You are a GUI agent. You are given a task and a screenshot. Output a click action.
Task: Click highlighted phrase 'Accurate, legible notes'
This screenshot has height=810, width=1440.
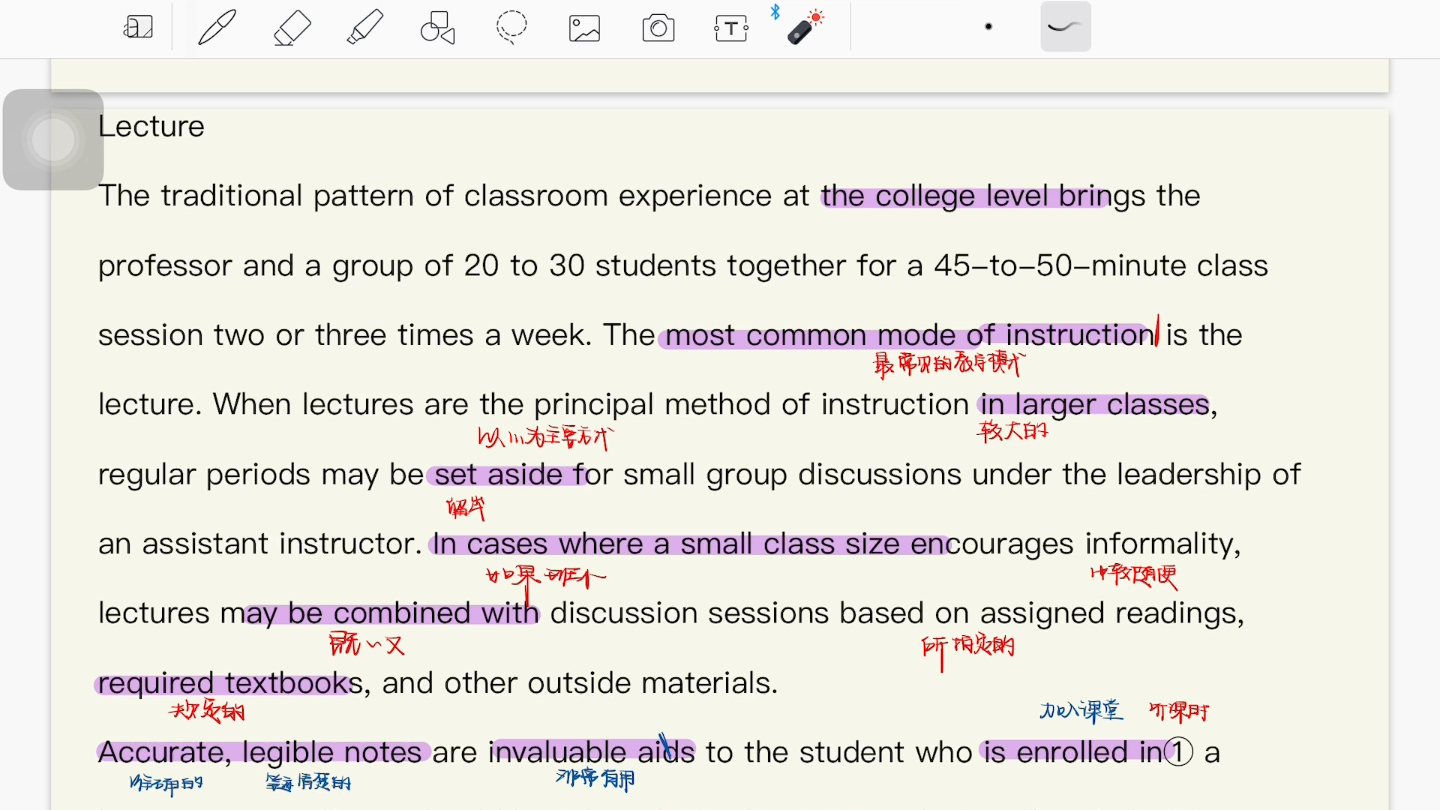click(x=260, y=752)
